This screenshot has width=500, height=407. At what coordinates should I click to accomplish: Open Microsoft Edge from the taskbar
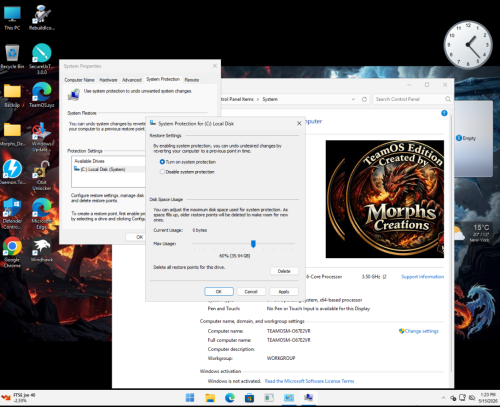coord(230,397)
